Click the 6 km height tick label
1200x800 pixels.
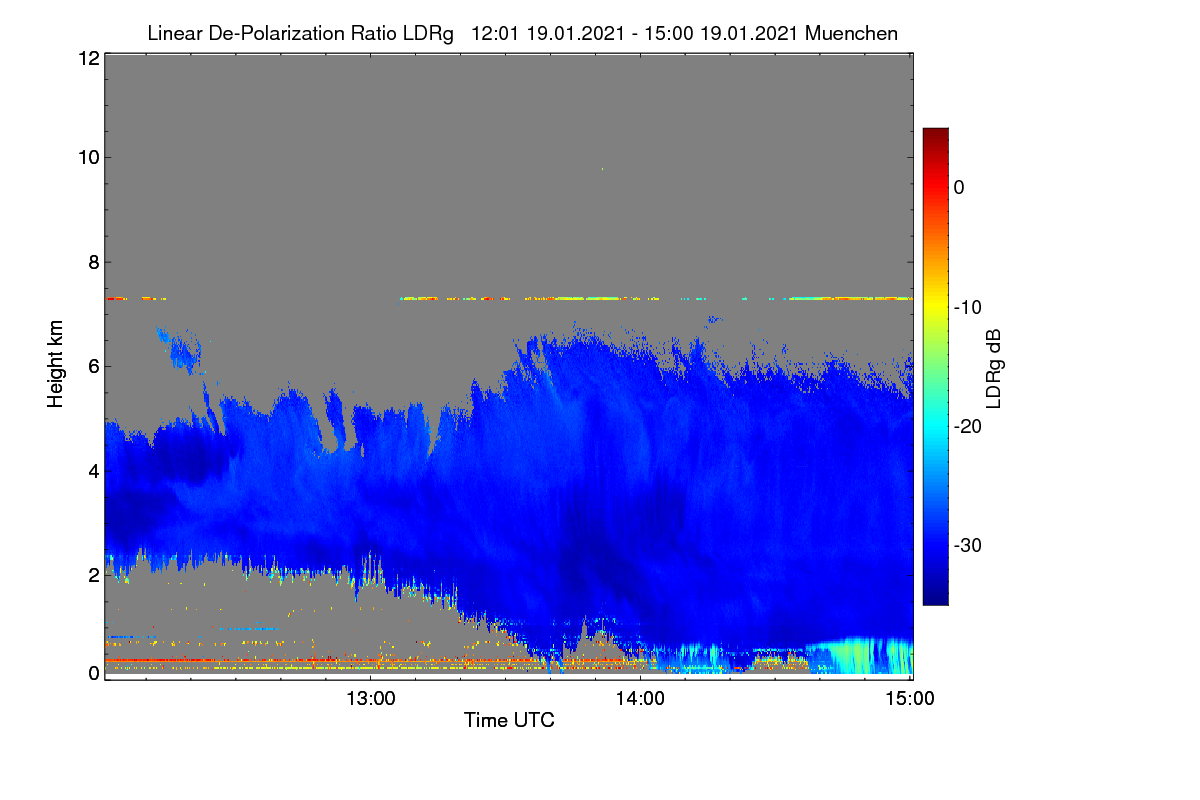(94, 366)
